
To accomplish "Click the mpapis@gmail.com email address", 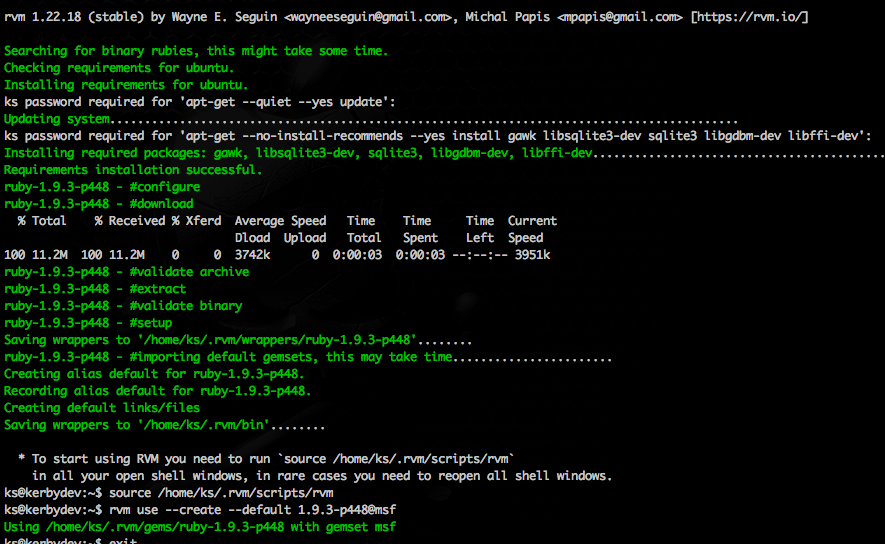I will (619, 17).
